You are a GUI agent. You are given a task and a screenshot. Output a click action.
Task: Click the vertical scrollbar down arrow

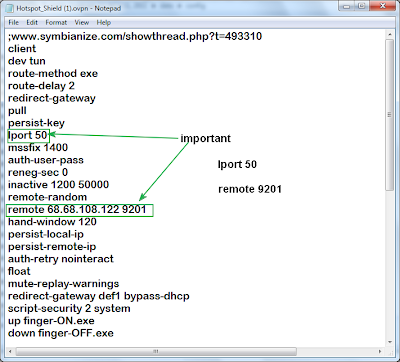coord(390,342)
